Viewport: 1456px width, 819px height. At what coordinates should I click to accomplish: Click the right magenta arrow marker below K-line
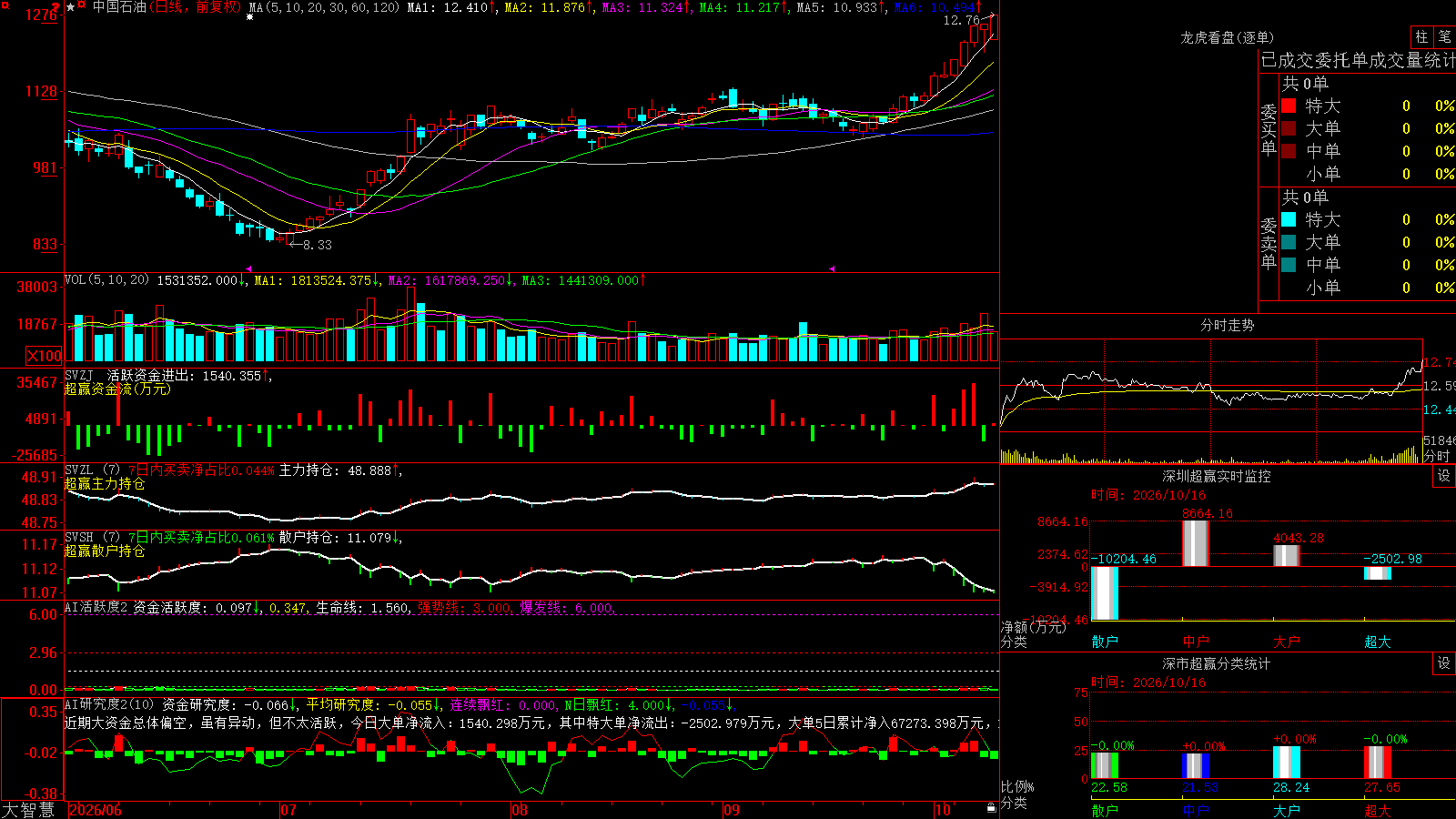click(x=831, y=269)
